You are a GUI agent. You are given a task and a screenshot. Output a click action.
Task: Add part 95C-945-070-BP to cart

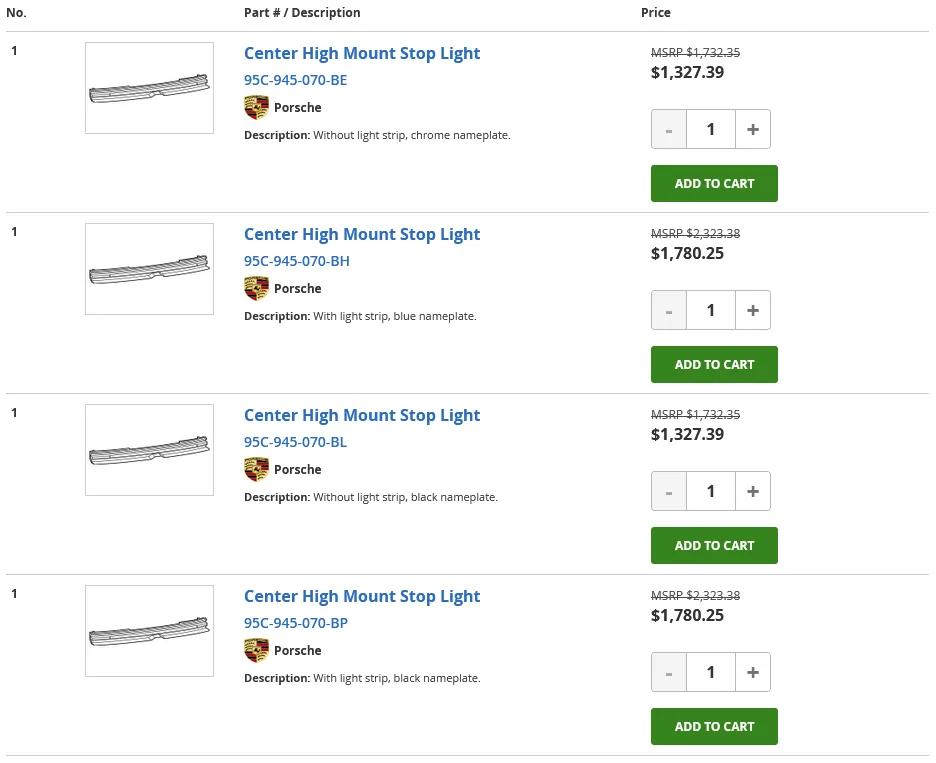tap(714, 727)
